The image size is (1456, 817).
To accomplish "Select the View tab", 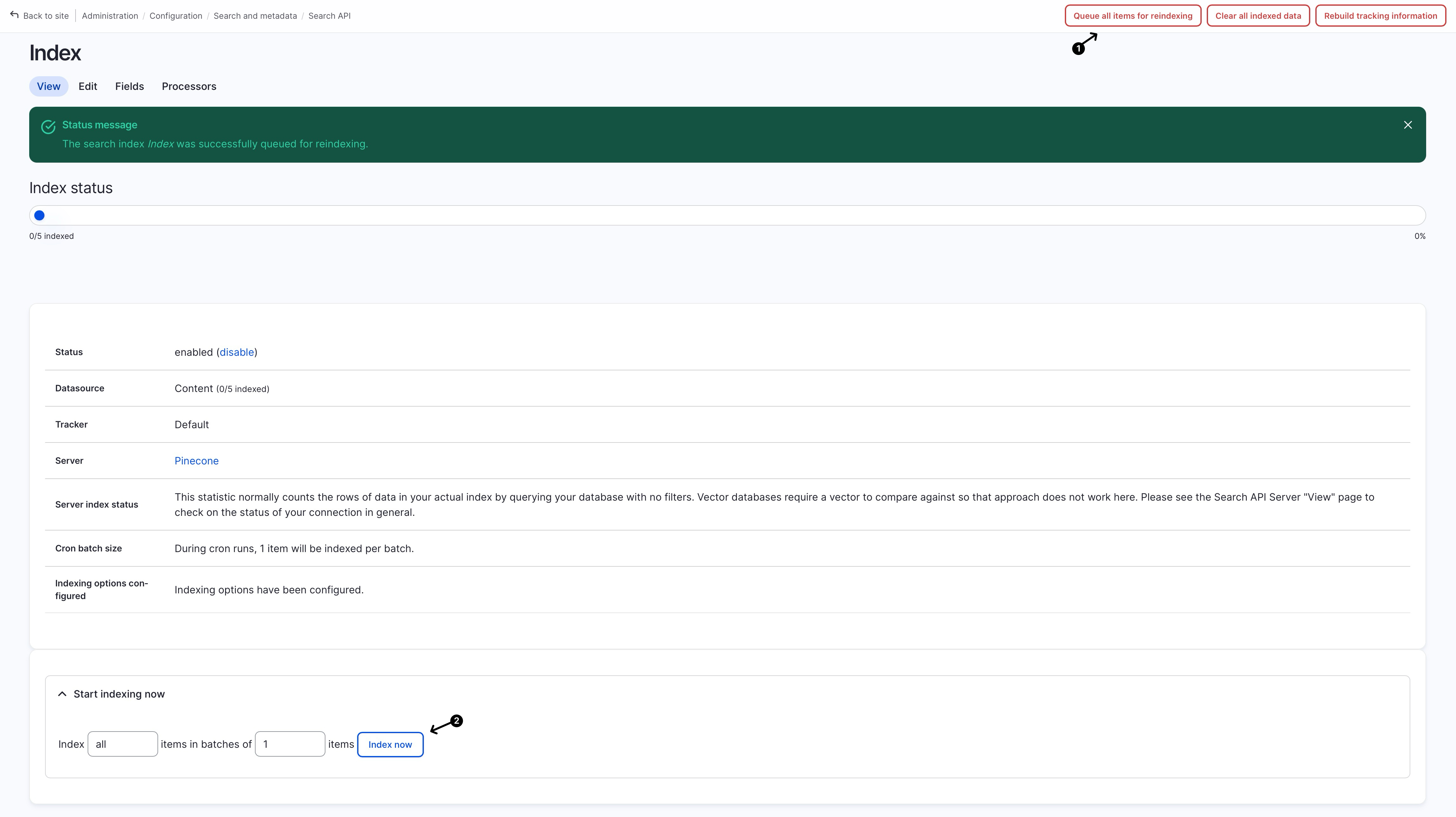I will [49, 86].
